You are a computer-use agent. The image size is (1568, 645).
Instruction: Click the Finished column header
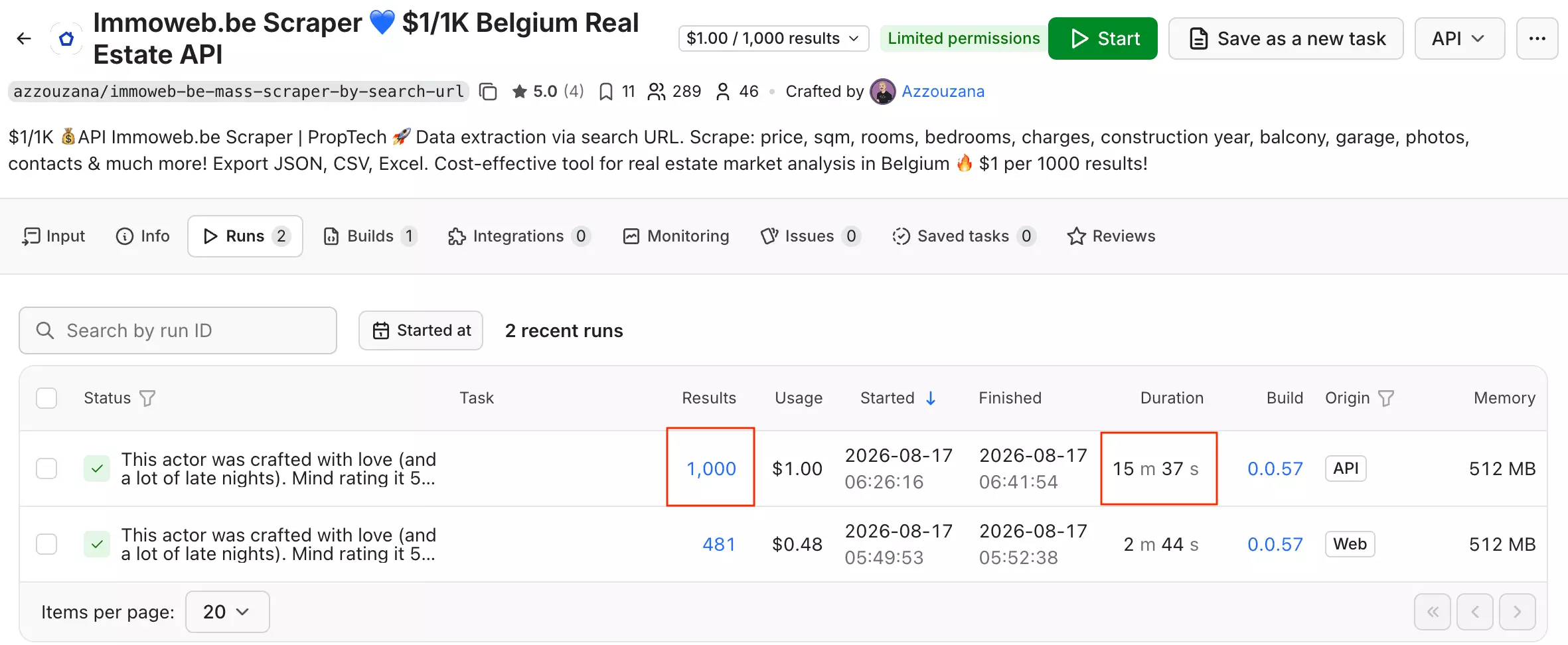pyautogui.click(x=1010, y=398)
